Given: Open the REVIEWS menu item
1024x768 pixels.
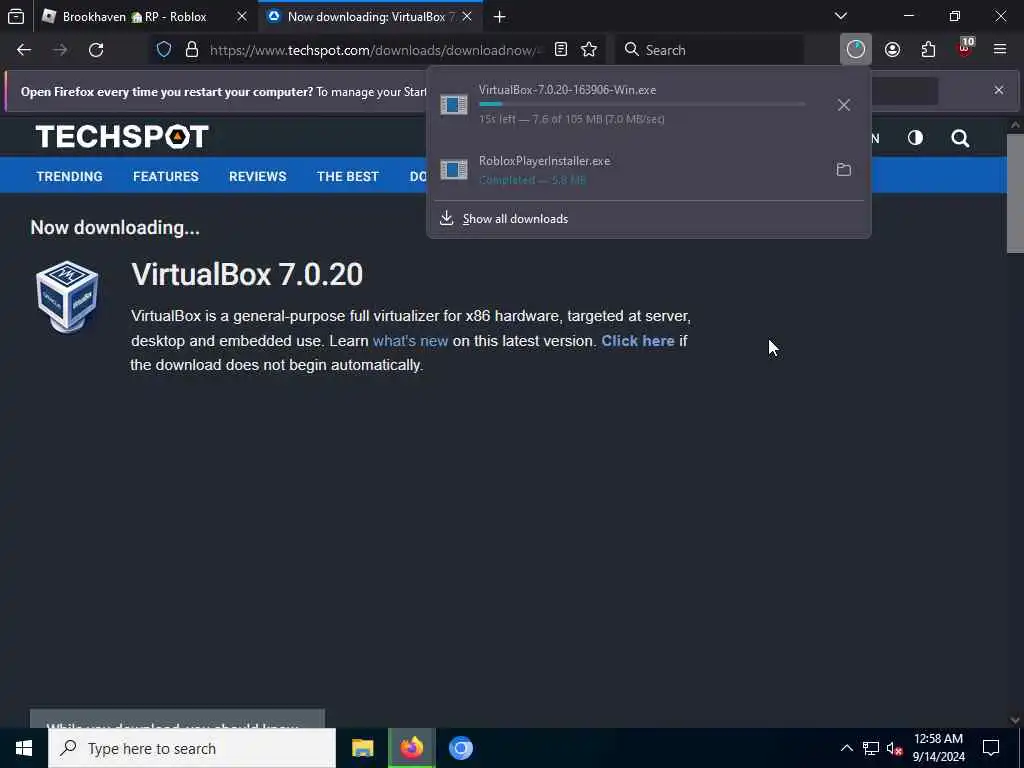Looking at the screenshot, I should pyautogui.click(x=257, y=176).
